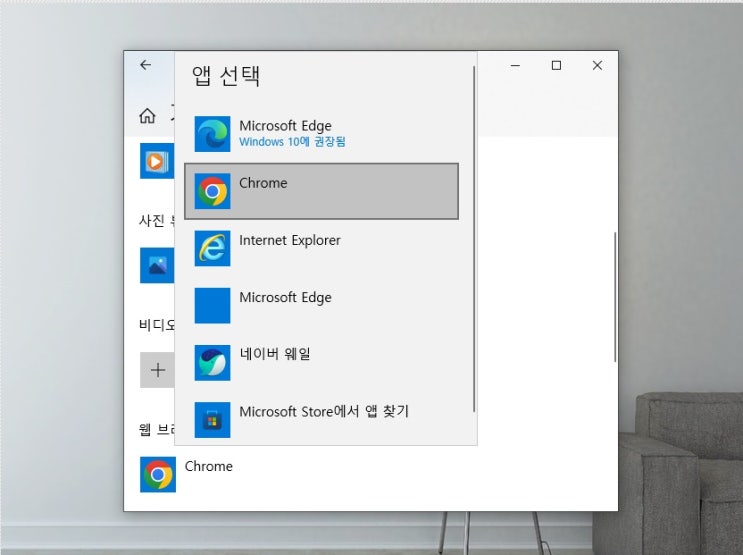Open the Microsoft Store icon

pyautogui.click(x=212, y=420)
